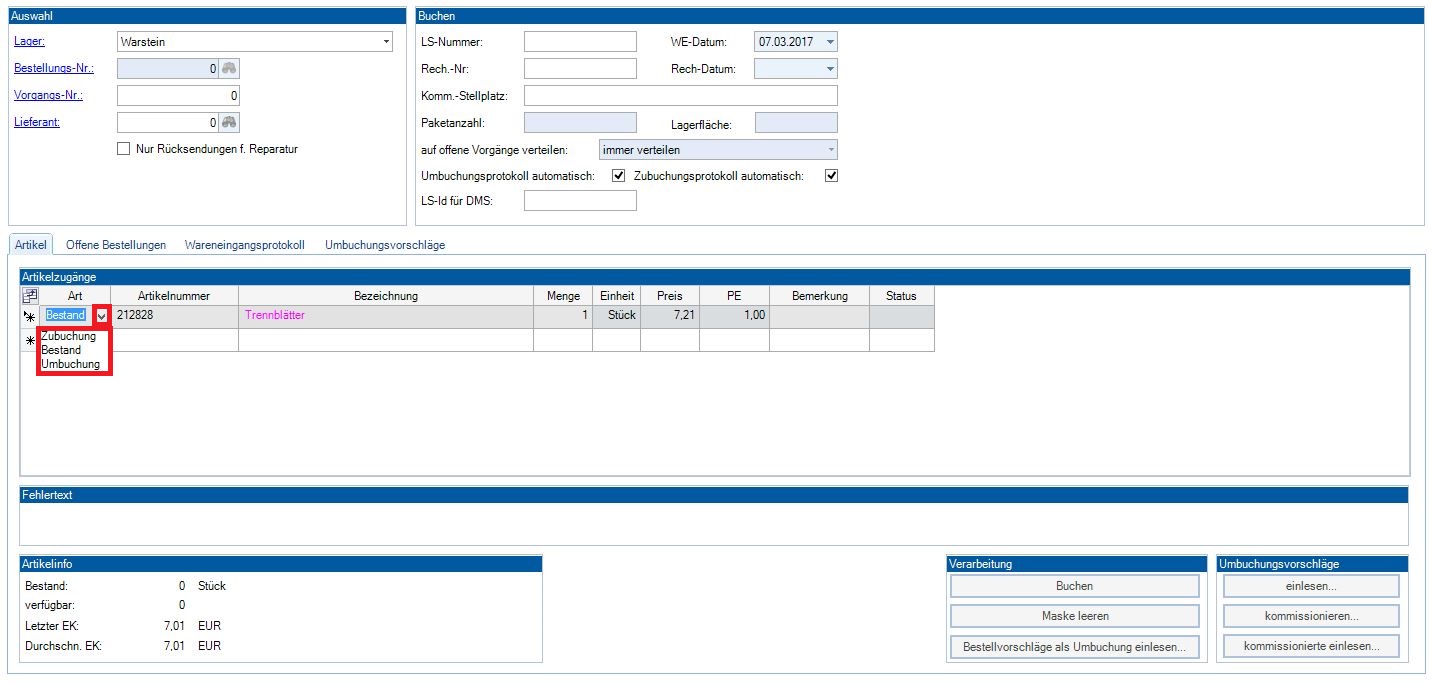
Task: Click into the LS-Nummer input field
Action: point(580,42)
